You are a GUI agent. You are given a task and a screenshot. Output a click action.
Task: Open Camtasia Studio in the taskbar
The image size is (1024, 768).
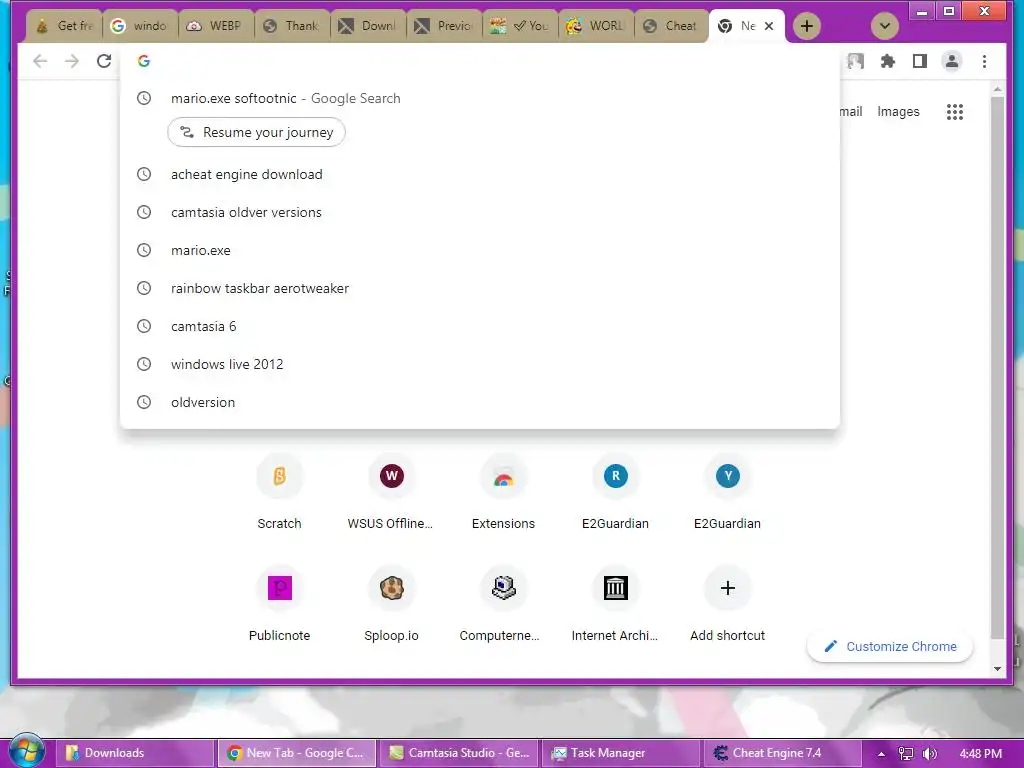tap(459, 753)
